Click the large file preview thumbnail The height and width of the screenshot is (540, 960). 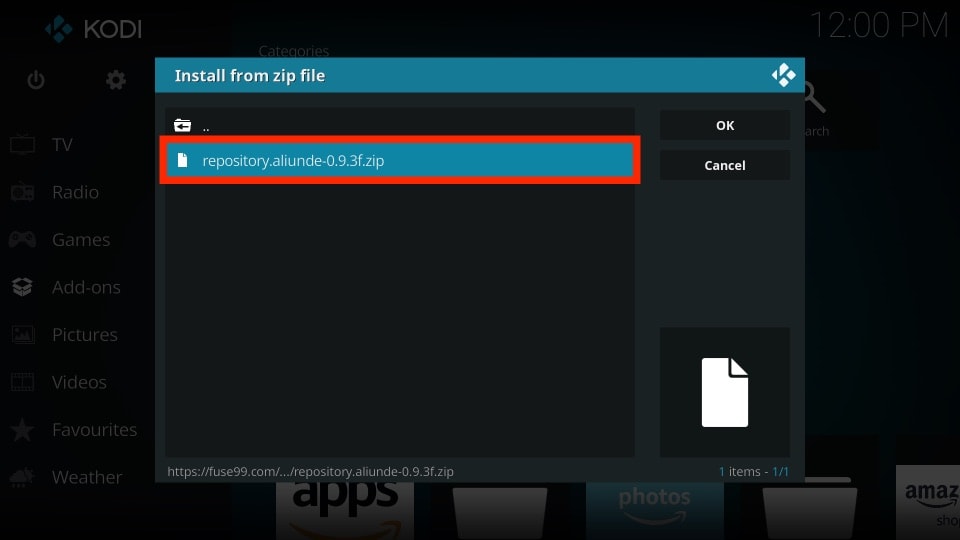(724, 392)
